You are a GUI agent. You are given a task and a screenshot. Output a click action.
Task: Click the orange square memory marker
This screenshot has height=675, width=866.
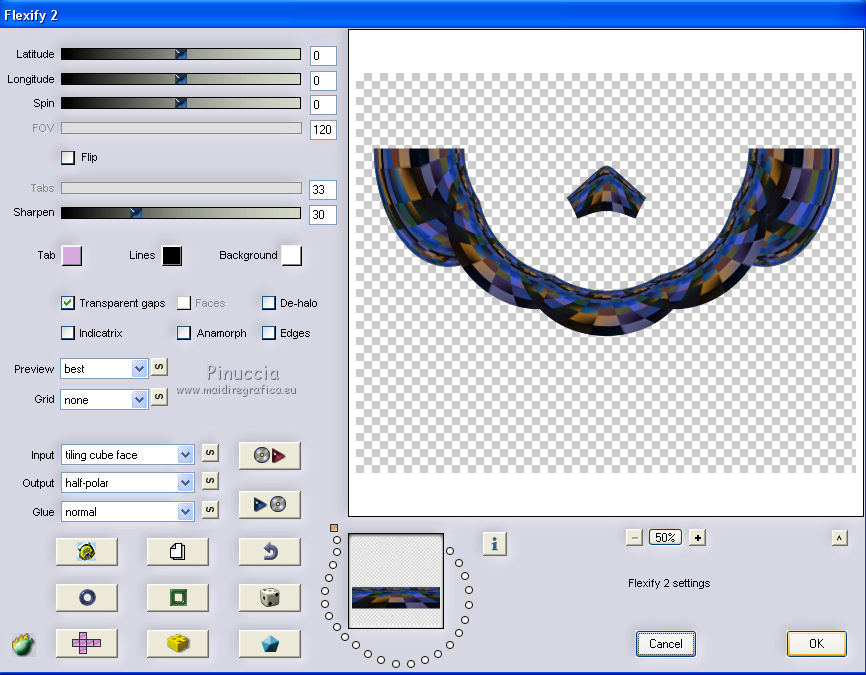pos(334,528)
